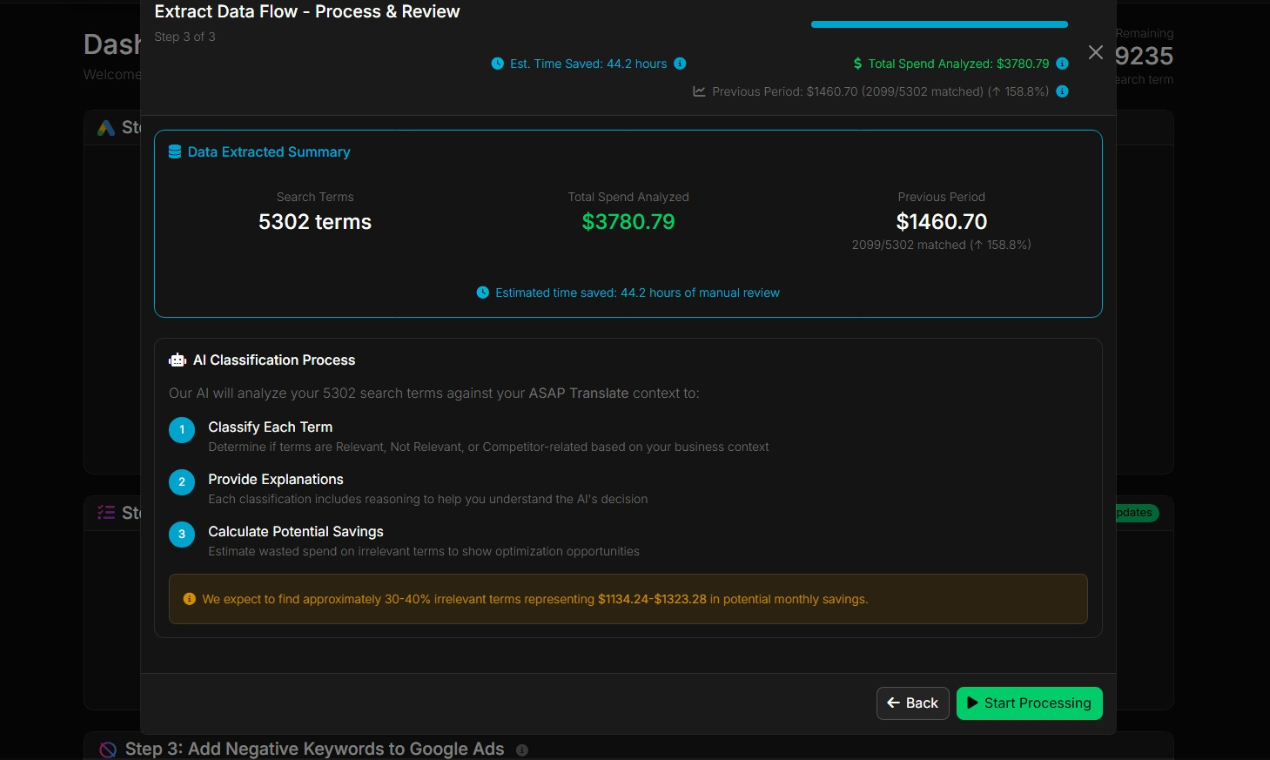The height and width of the screenshot is (760, 1270).
Task: Click clock icon beside Estimated time saved note
Action: click(483, 293)
